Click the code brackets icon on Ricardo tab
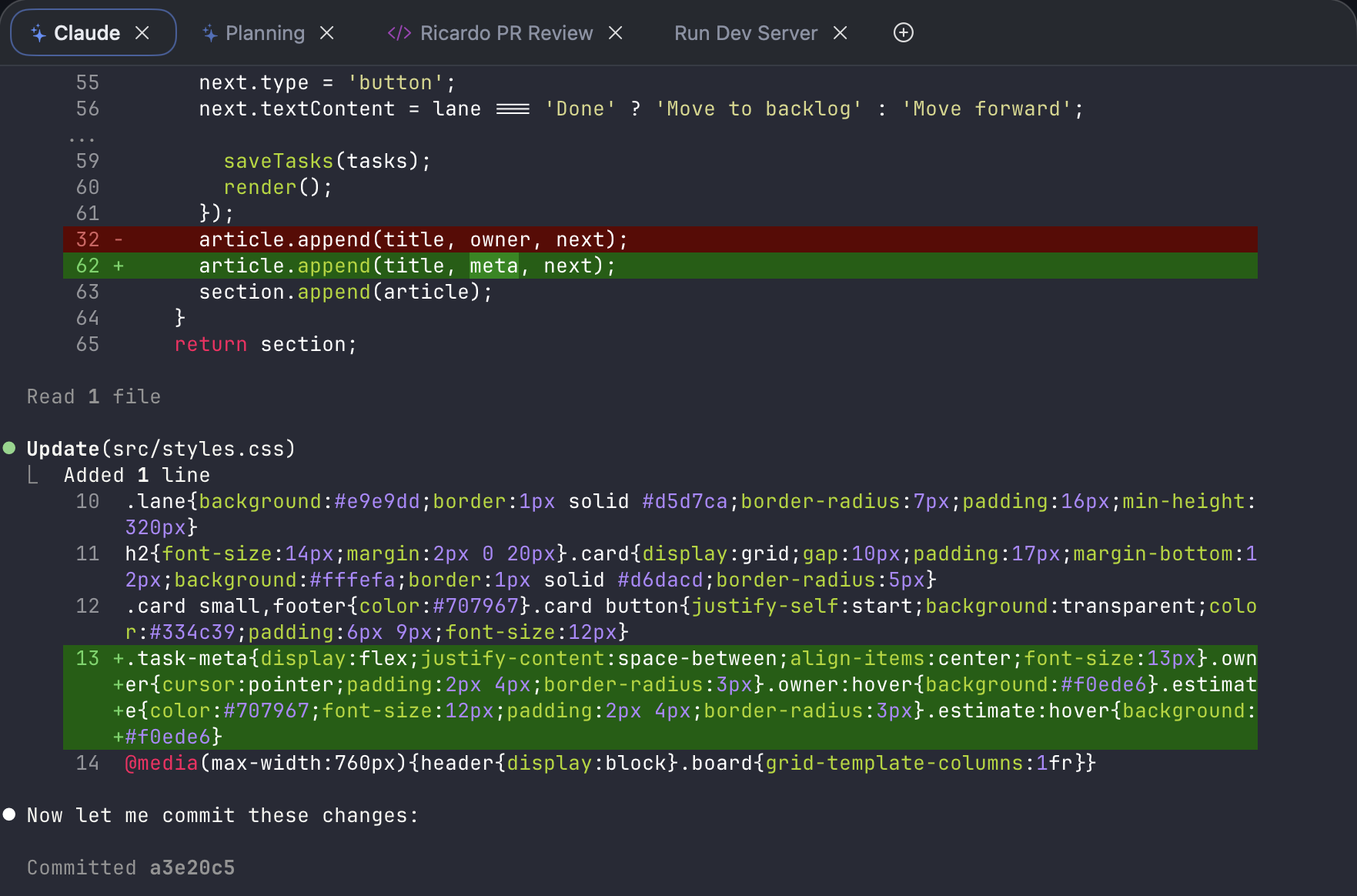 coord(399,33)
